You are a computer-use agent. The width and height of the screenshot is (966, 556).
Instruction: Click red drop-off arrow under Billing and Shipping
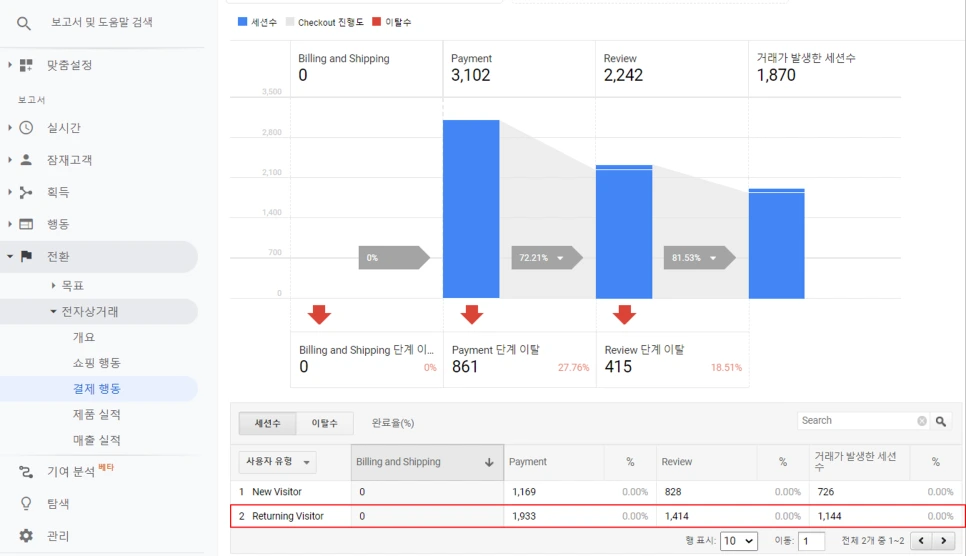pos(319,314)
